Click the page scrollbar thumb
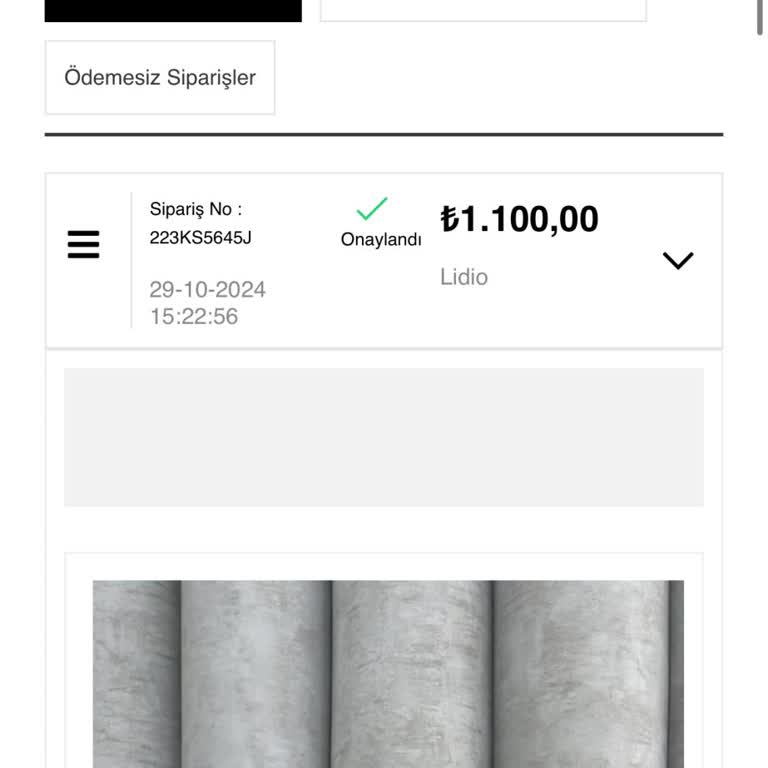Image resolution: width=768 pixels, height=768 pixels. click(x=761, y=18)
